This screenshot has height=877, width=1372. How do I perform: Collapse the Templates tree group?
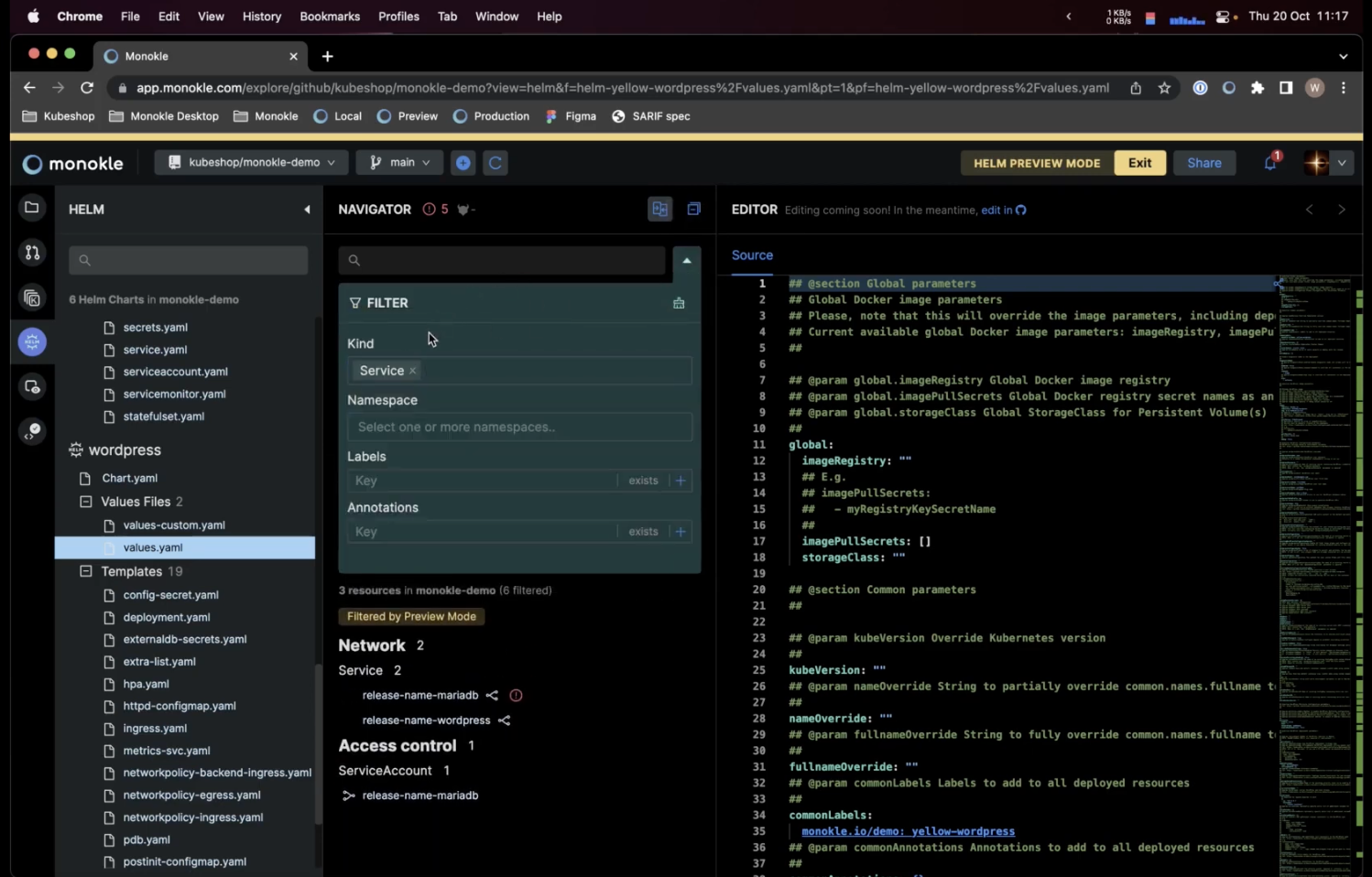(86, 571)
